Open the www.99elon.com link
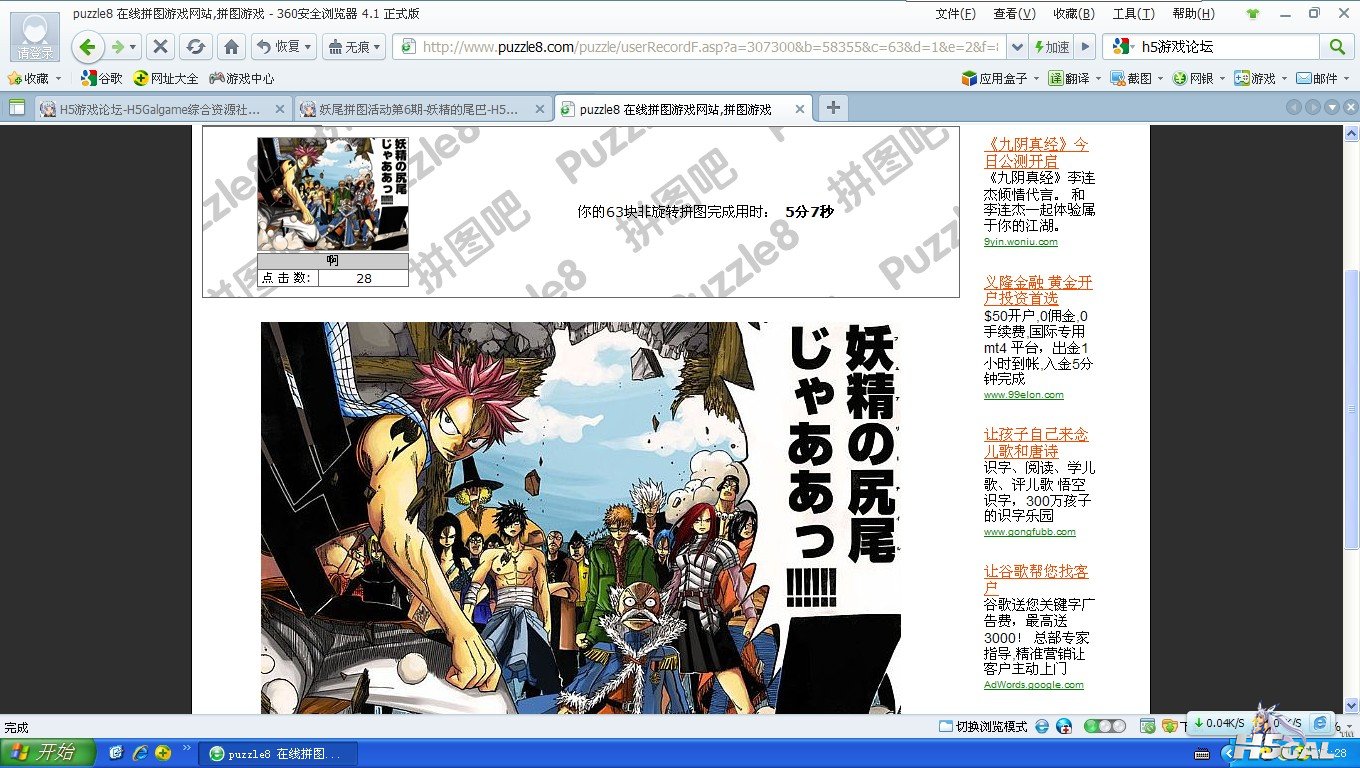 click(1023, 395)
